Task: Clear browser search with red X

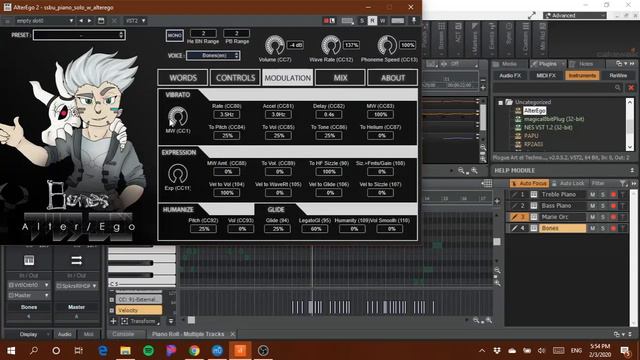Action: (x=631, y=88)
